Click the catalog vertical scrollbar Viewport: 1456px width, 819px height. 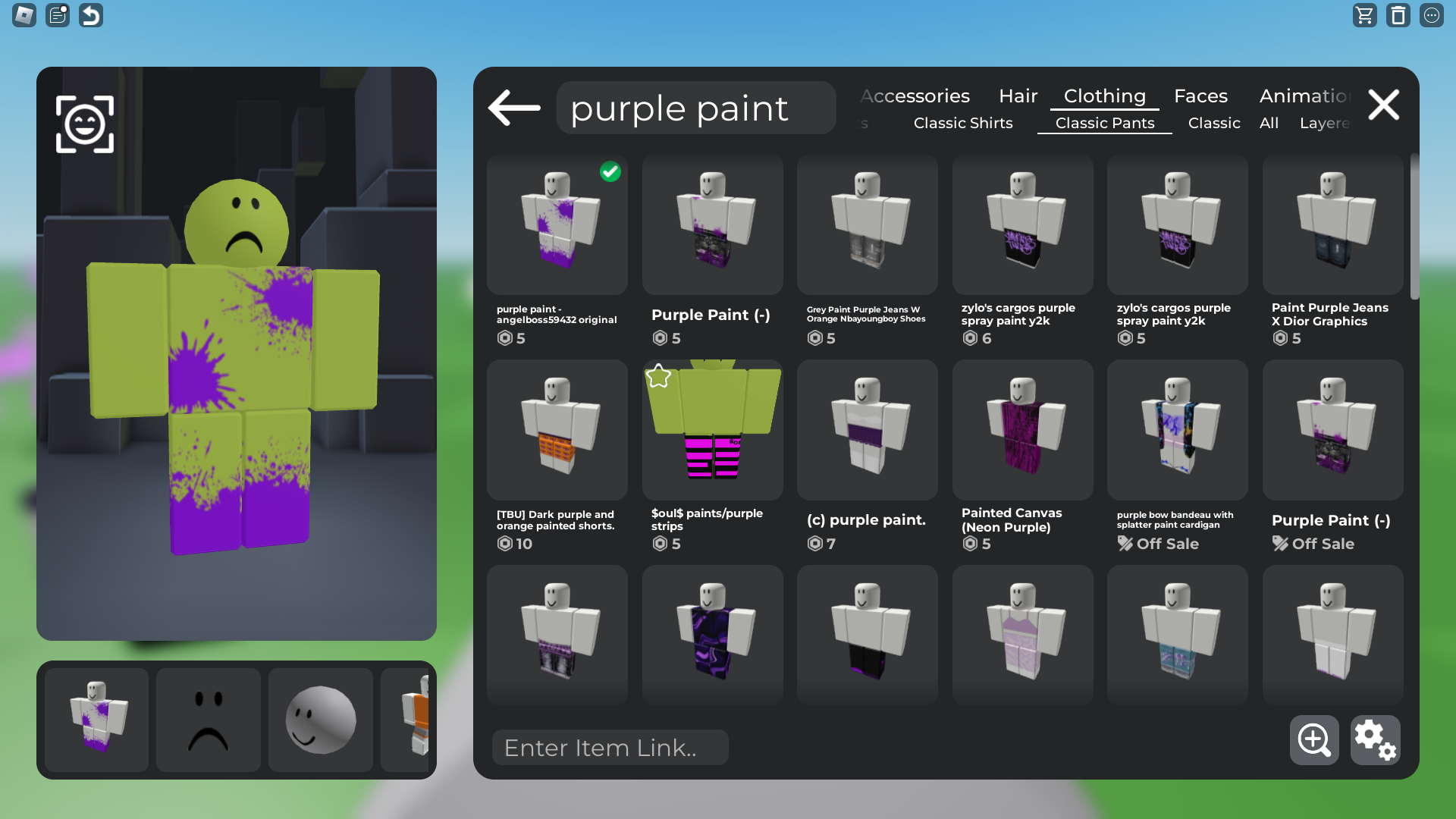[x=1414, y=226]
